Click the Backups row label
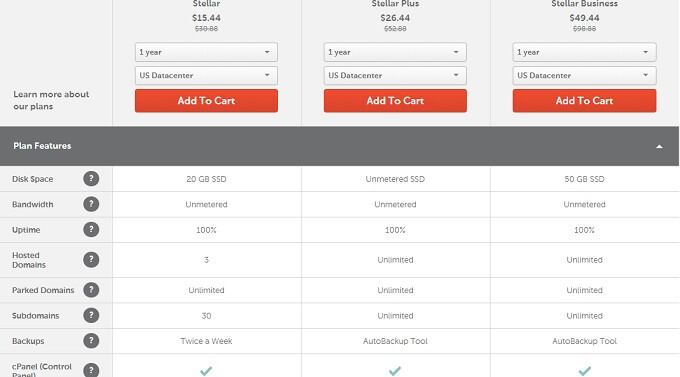This screenshot has width=680, height=377. click(28, 341)
